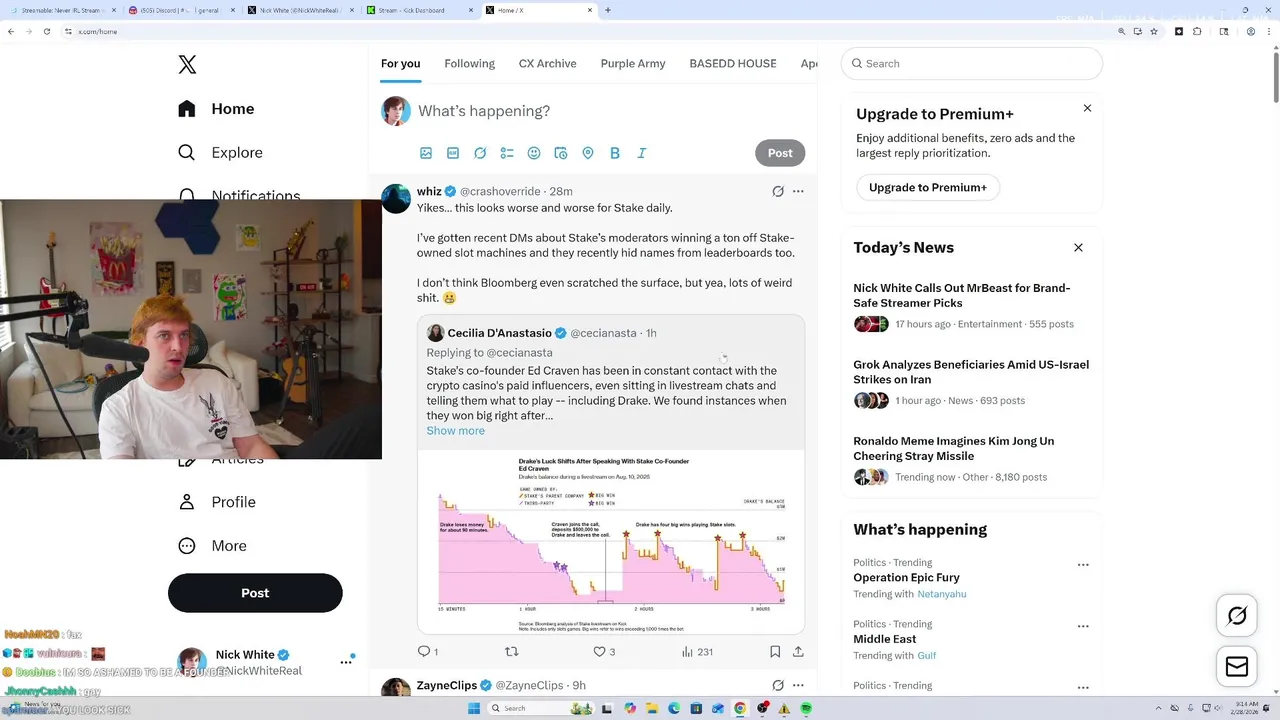Click whiz's profile avatar
This screenshot has width=1280, height=720.
tap(396, 198)
